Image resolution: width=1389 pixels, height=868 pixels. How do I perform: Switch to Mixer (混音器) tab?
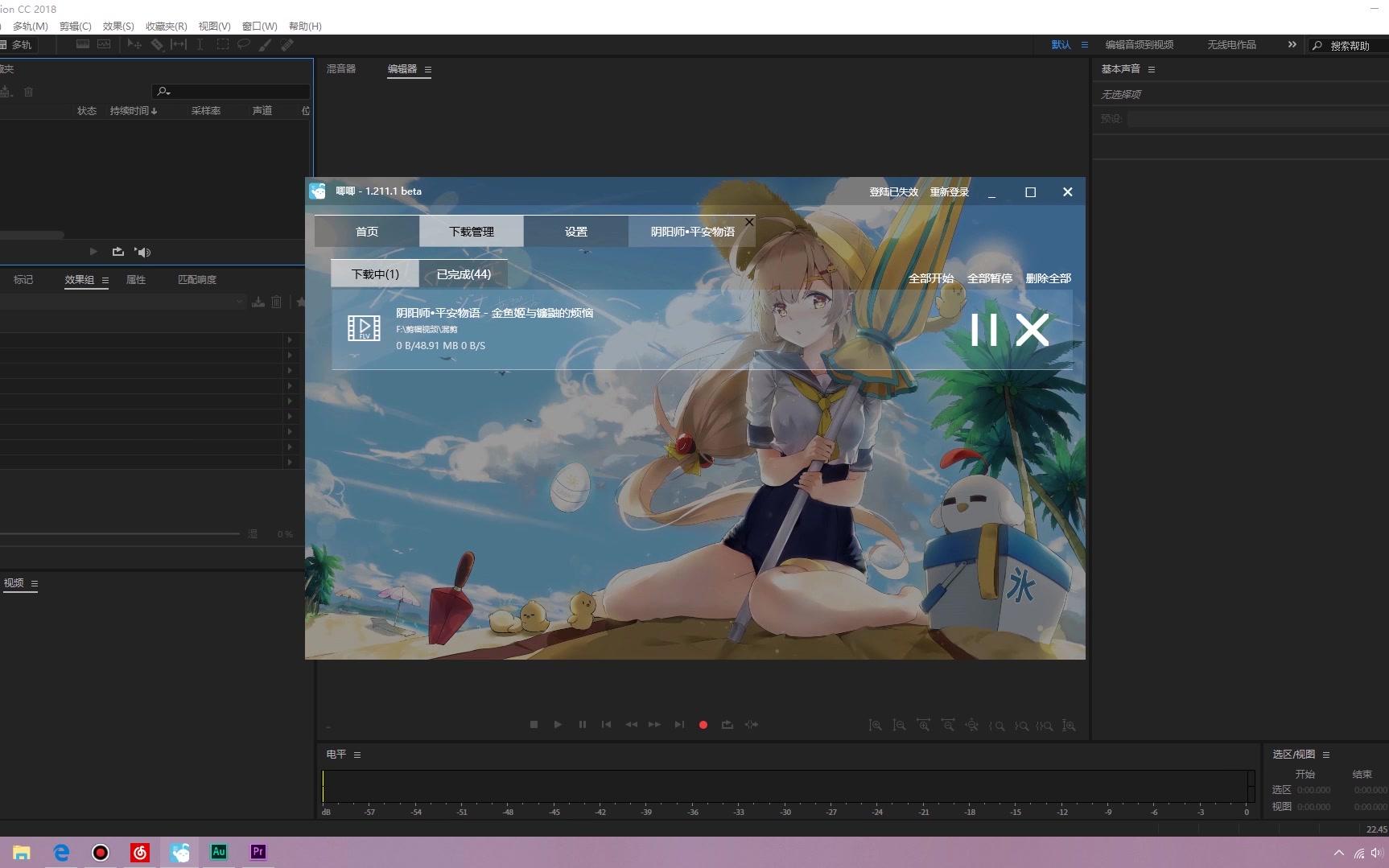point(341,69)
